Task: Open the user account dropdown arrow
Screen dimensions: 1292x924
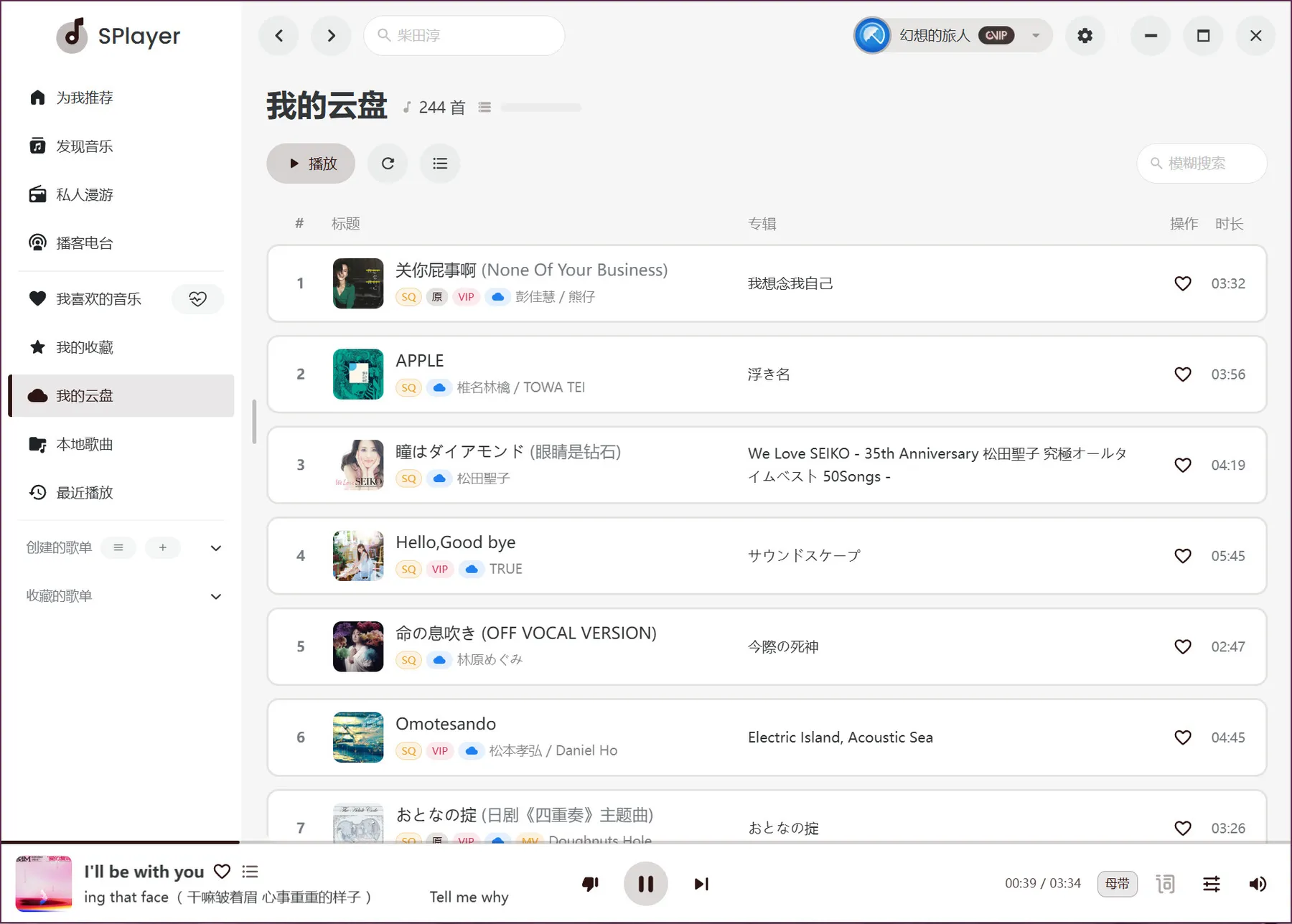Action: coord(1036,35)
